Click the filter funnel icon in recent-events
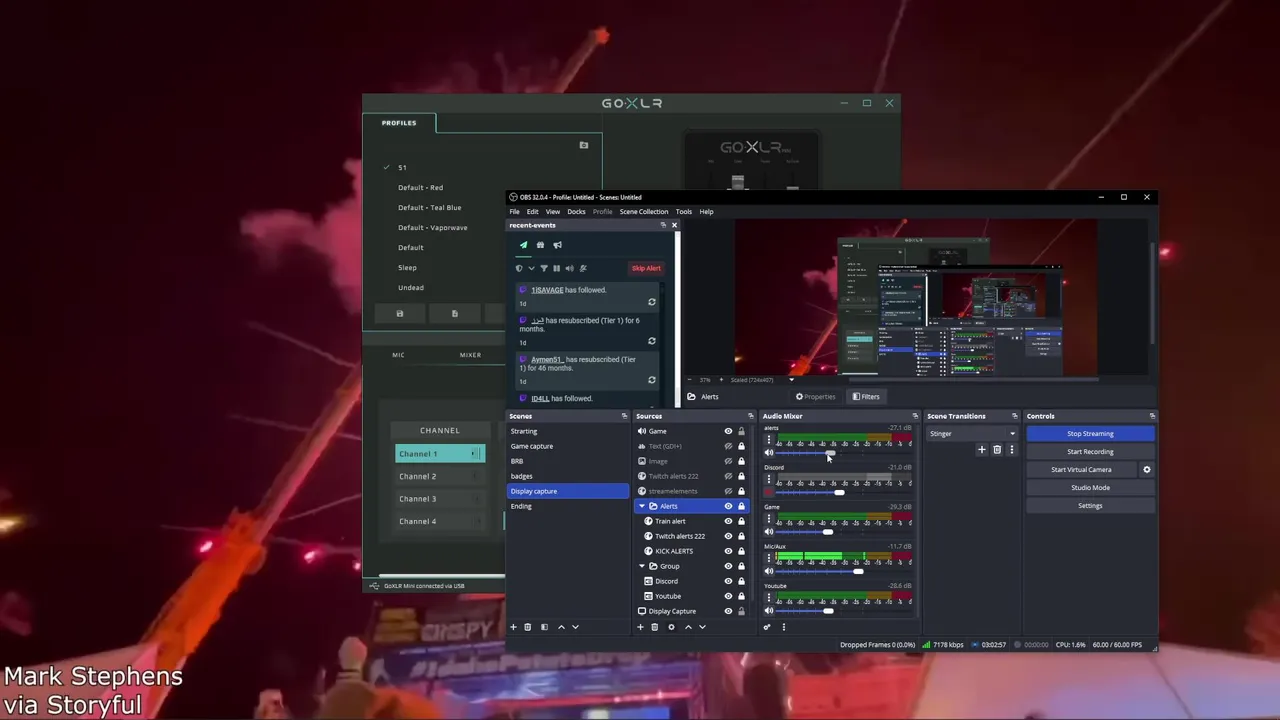Screen dimensions: 1280x720 pos(544,268)
